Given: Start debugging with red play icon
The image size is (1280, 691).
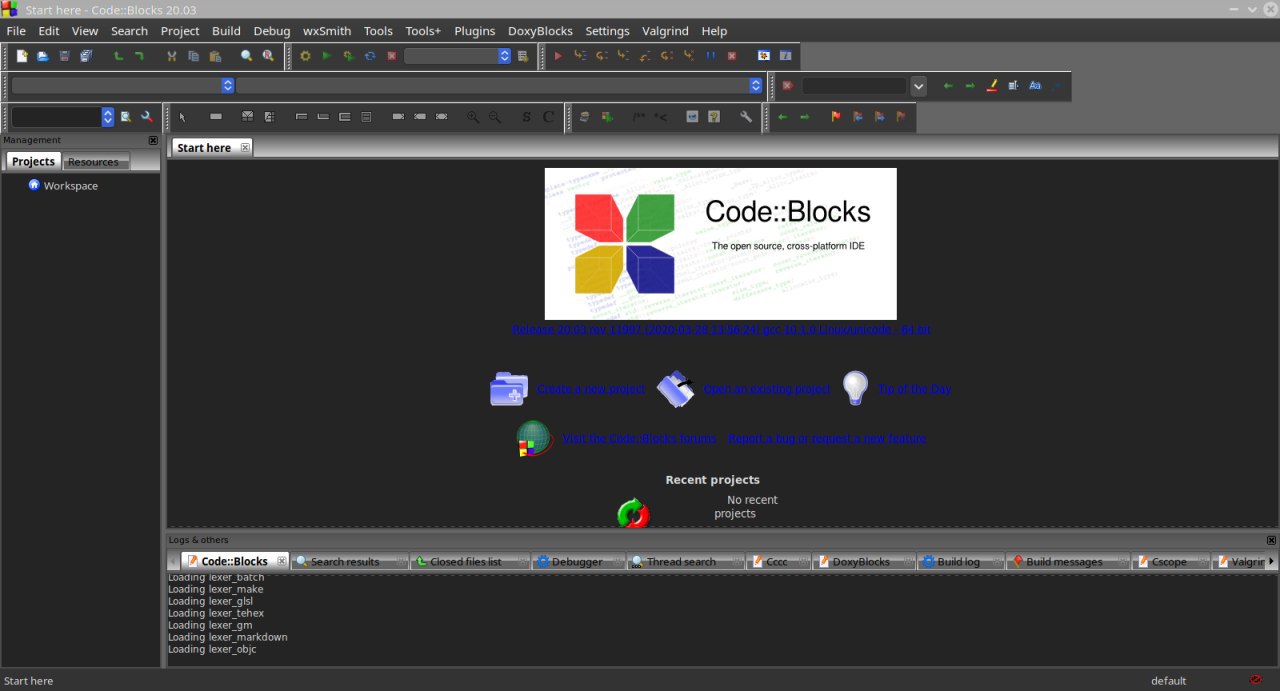Looking at the screenshot, I should pyautogui.click(x=558, y=56).
